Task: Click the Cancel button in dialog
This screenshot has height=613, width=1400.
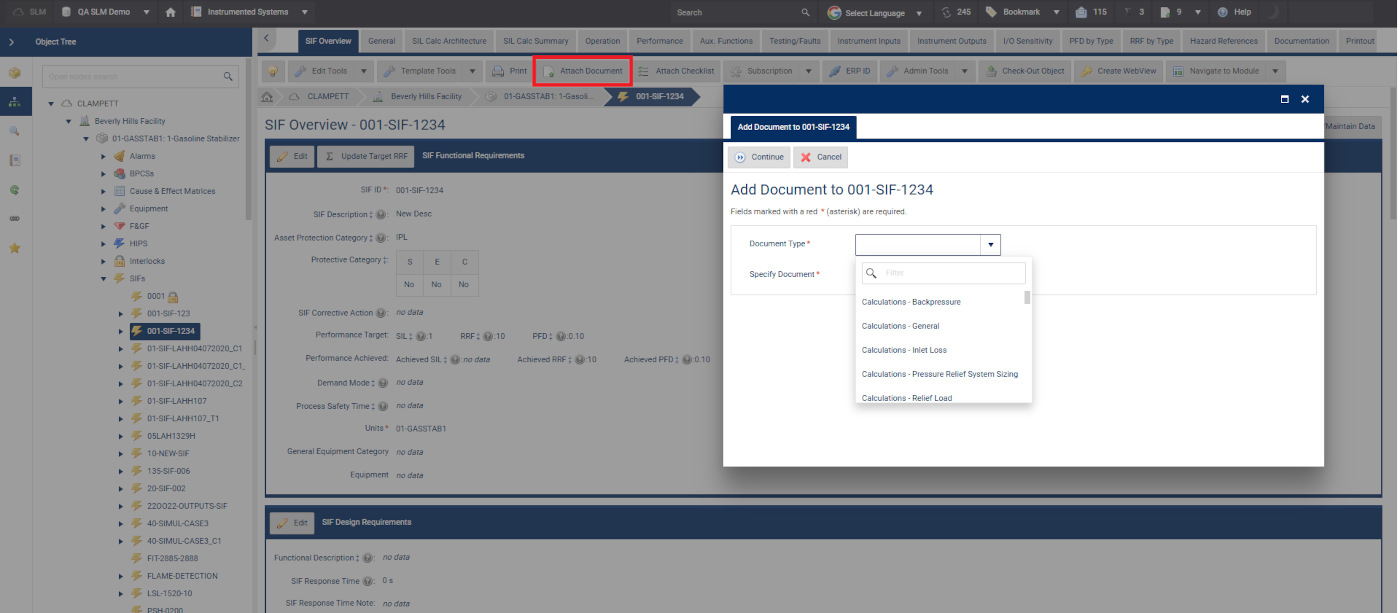Action: click(820, 157)
